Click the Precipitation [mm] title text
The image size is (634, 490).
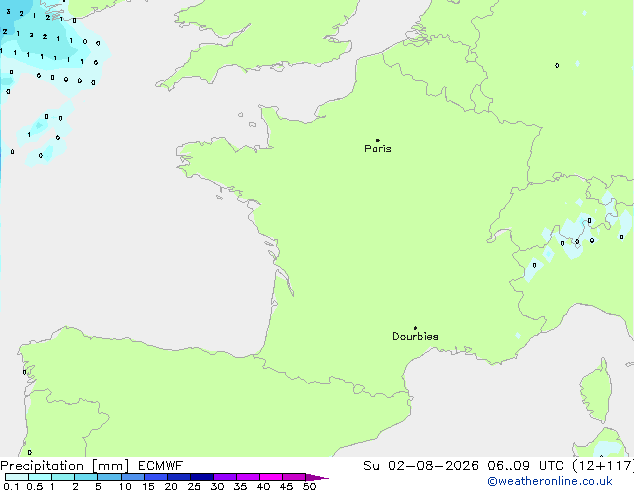65,466
